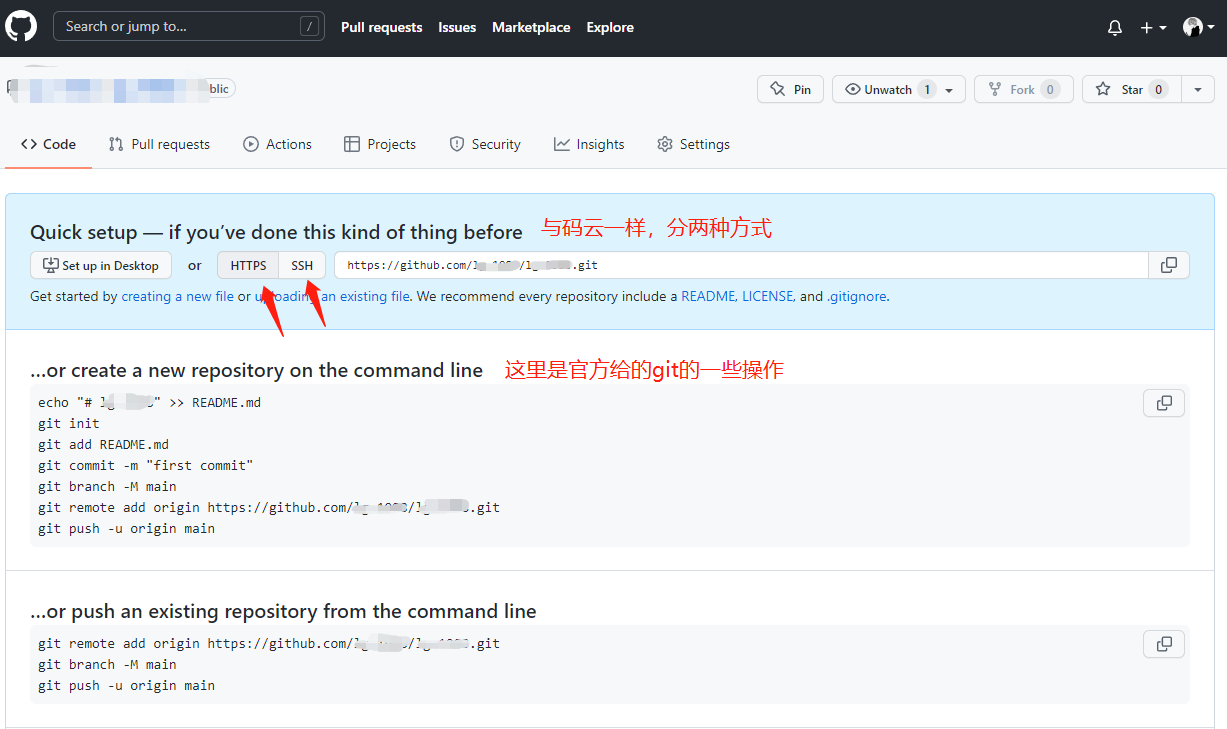Click the git commit first commit line
This screenshot has height=729, width=1227.
click(x=146, y=465)
